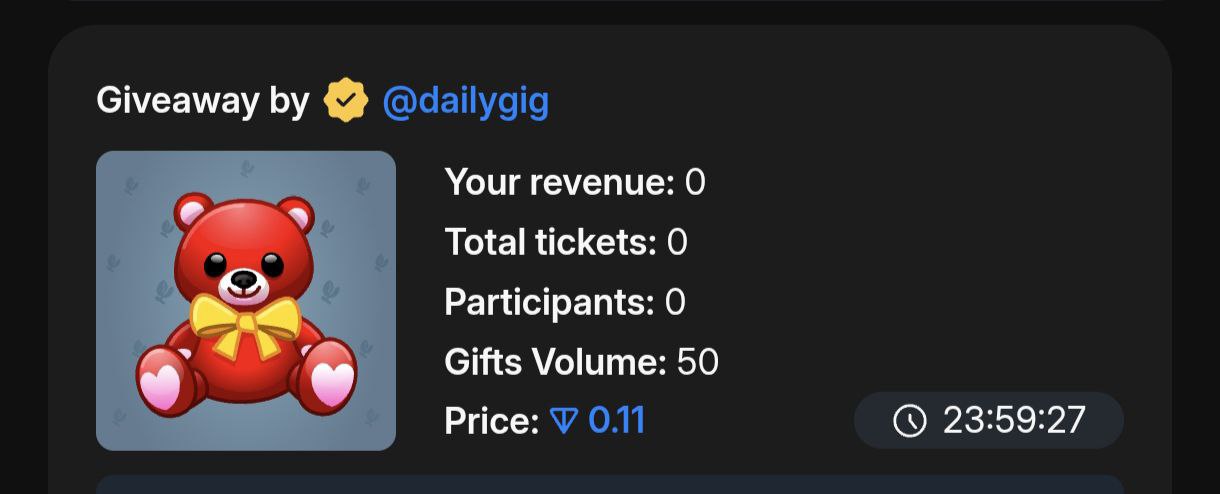Click the yellow bow on the teddy bear

(246, 322)
